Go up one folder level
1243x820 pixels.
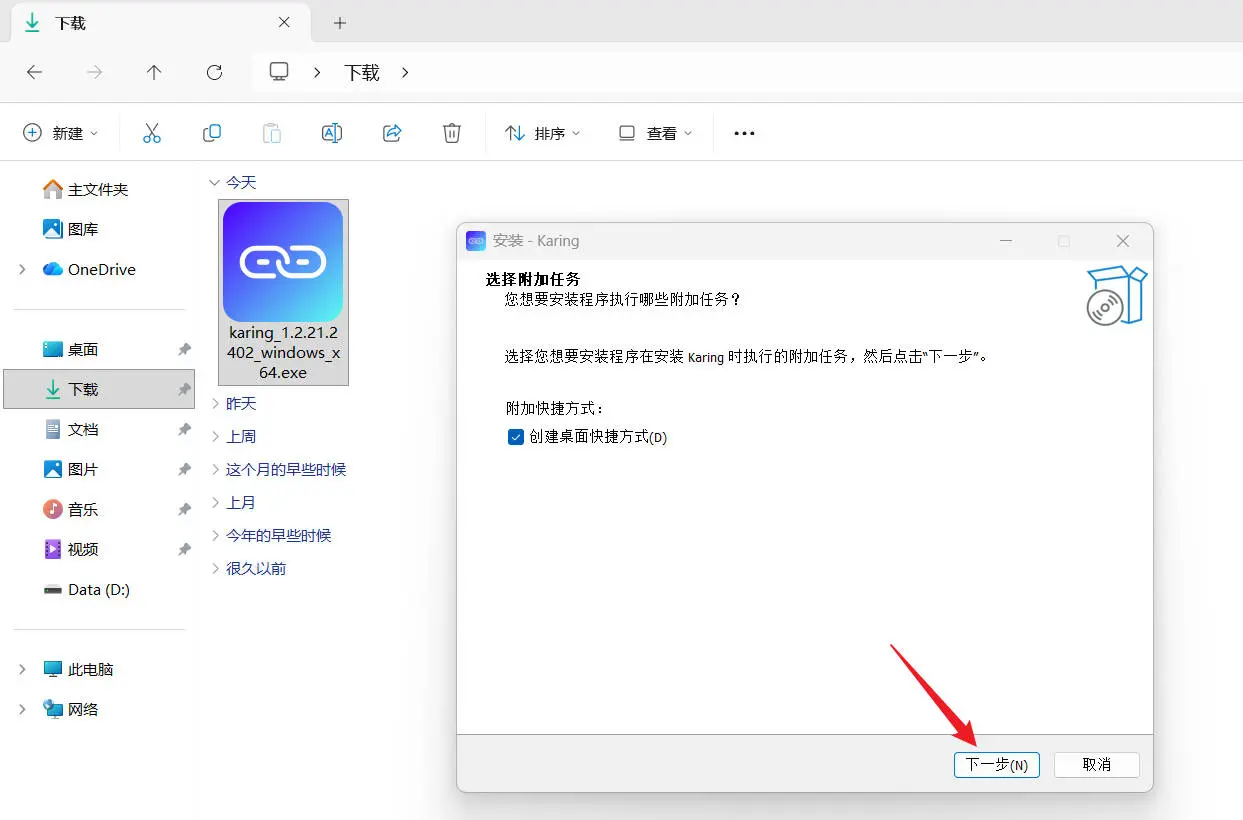[154, 72]
